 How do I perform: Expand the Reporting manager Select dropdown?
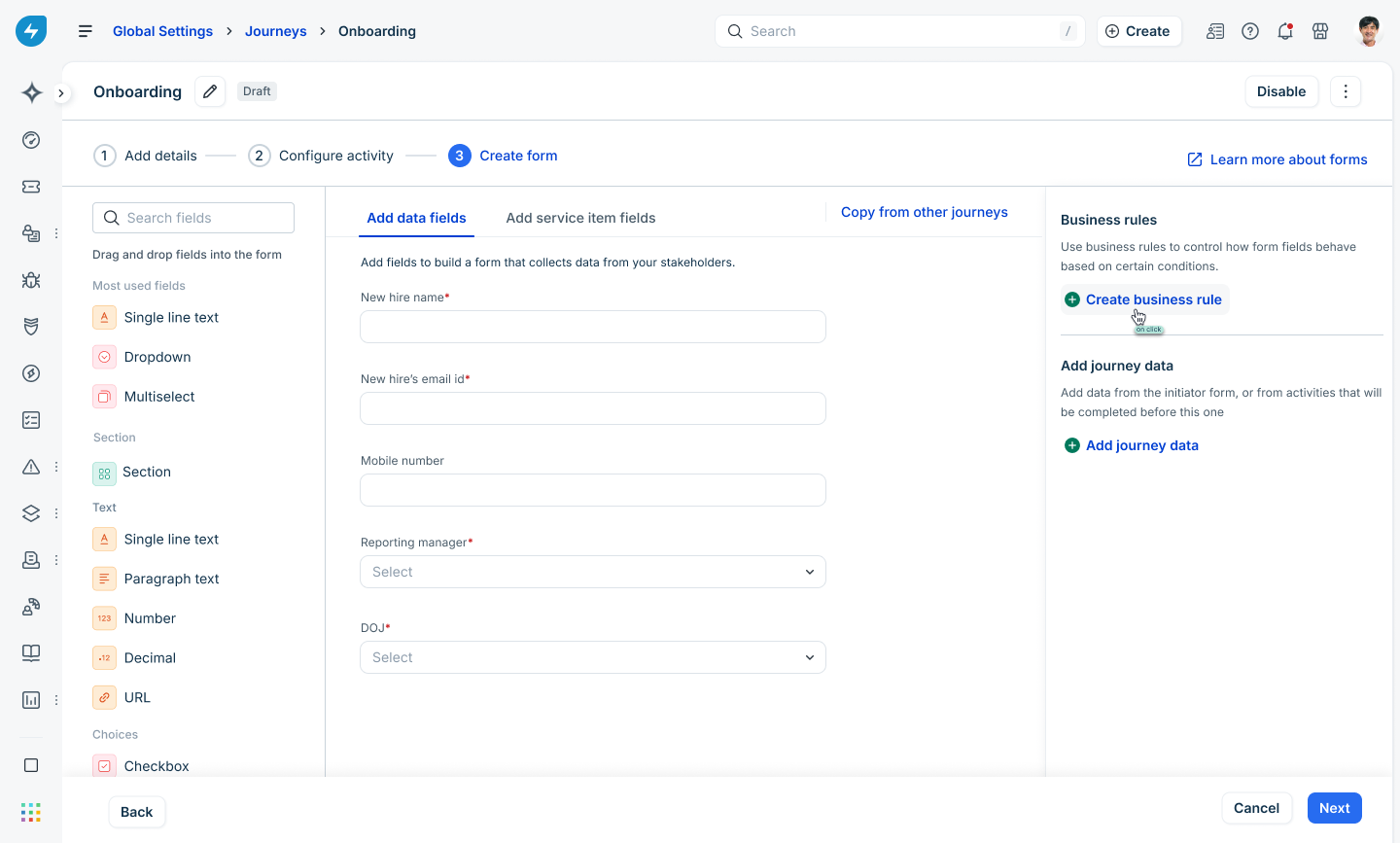point(593,572)
